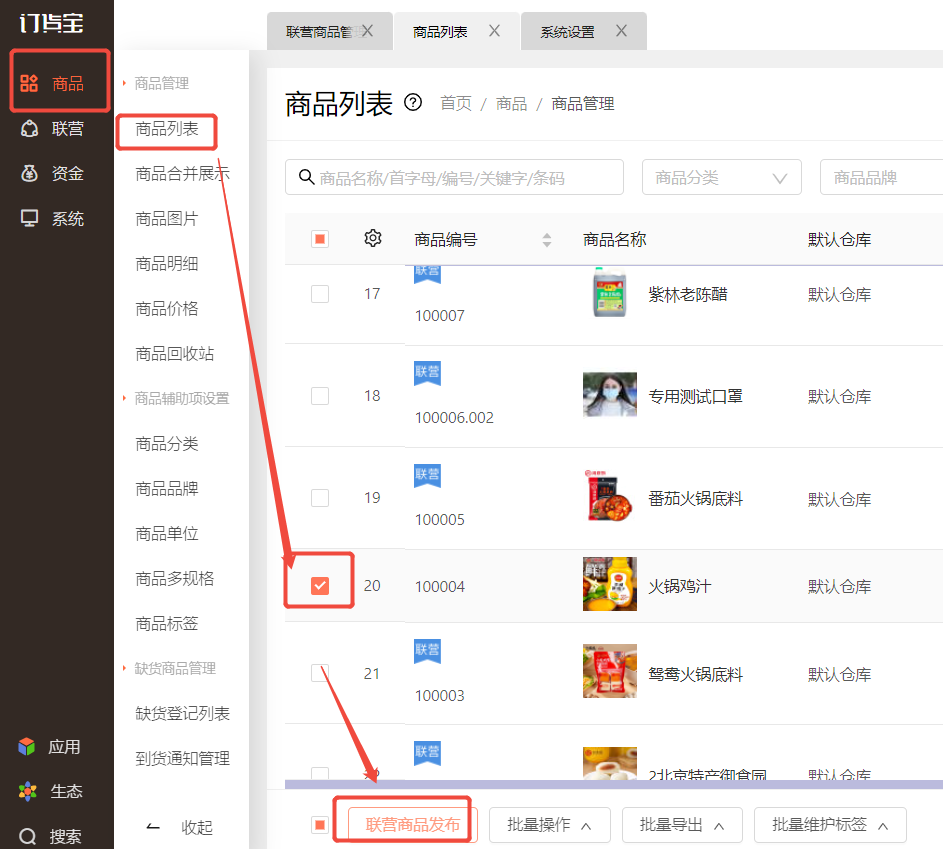Viewport: 943px width, 849px height.
Task: Collapse the 商品辅助项设置 menu group
Action: 176,398
